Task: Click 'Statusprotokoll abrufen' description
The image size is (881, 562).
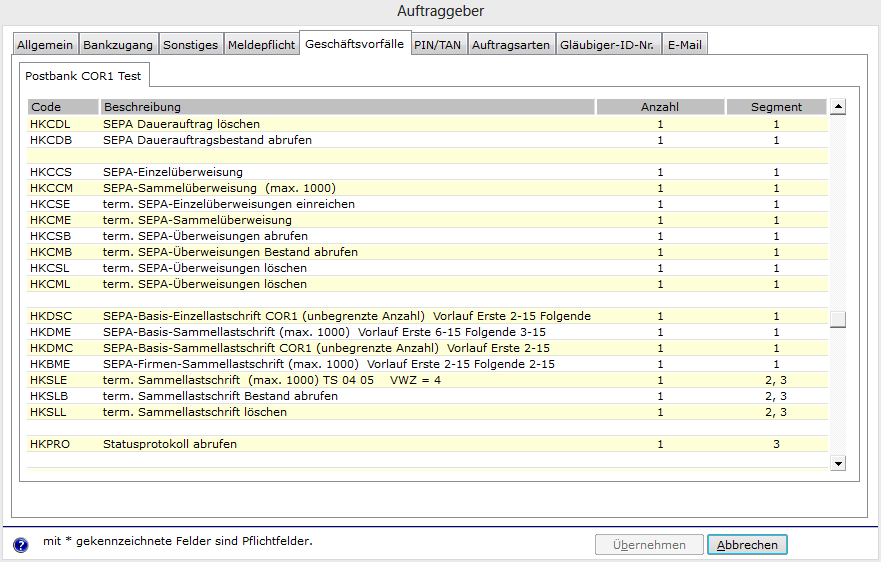Action: [170, 444]
